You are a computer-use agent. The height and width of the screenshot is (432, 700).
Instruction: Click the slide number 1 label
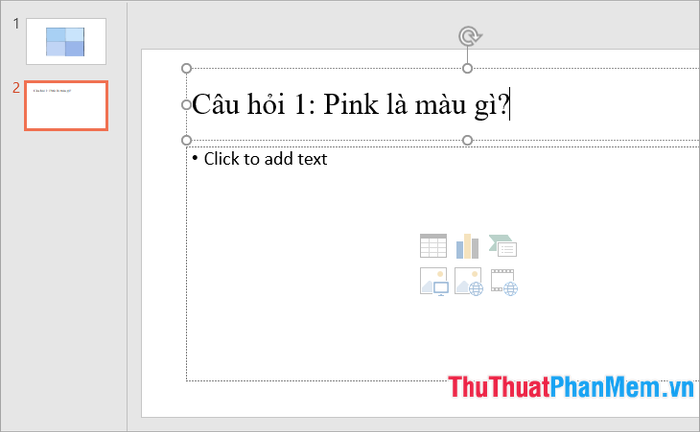(16, 24)
